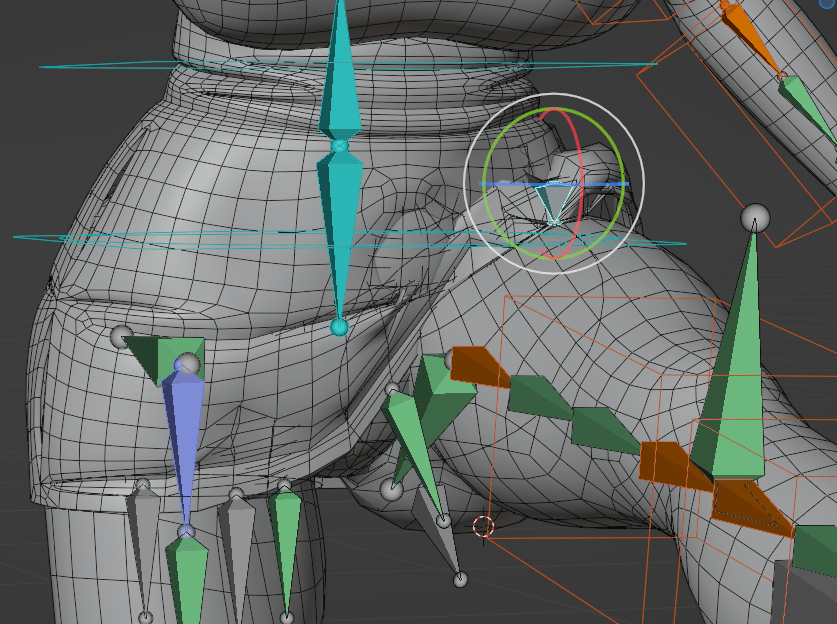
Task: Click the cyan joint between the spine bones
Action: point(339,147)
